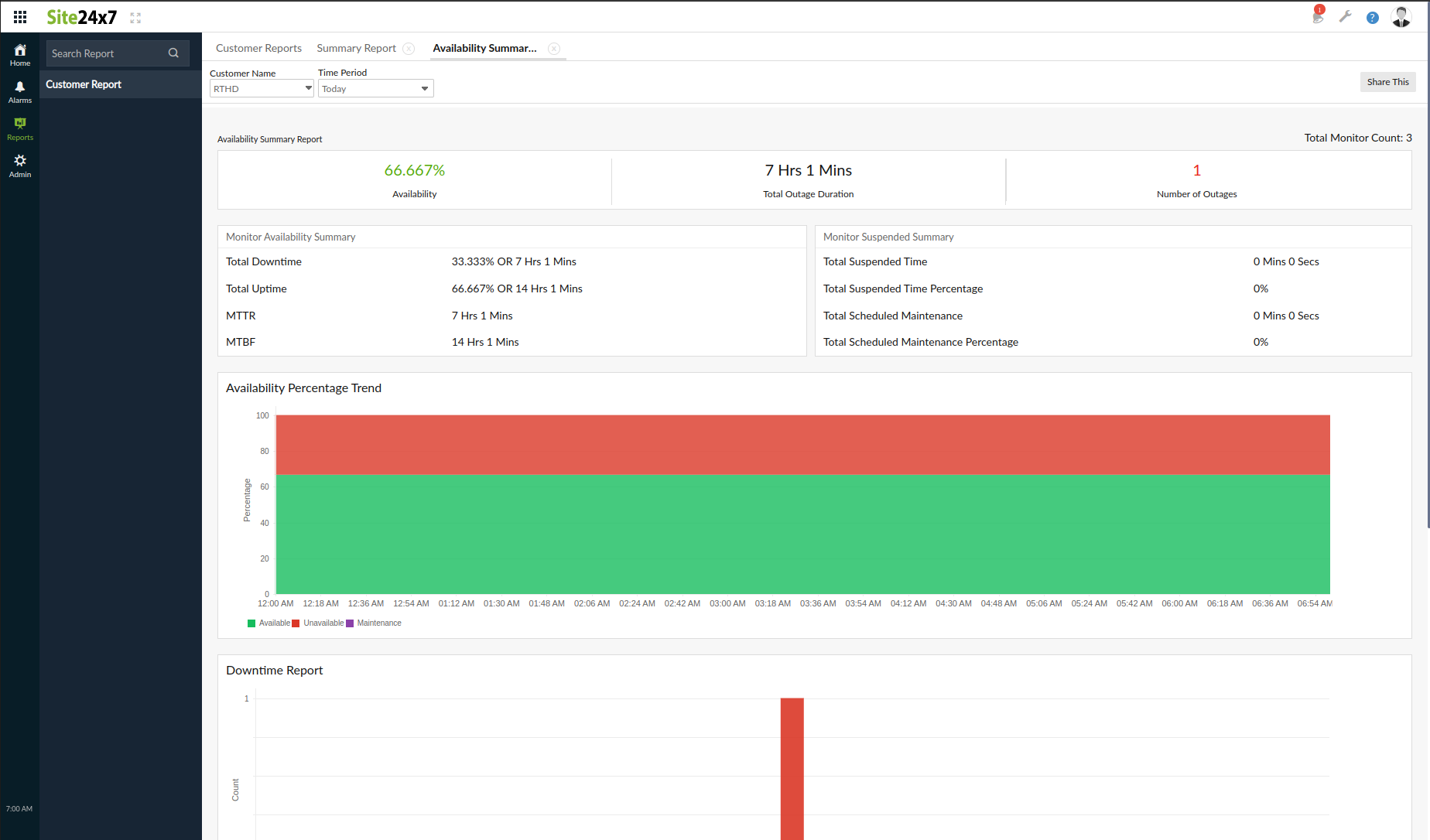Open the user profile avatar
The width and height of the screenshot is (1430, 840).
pos(1401,17)
